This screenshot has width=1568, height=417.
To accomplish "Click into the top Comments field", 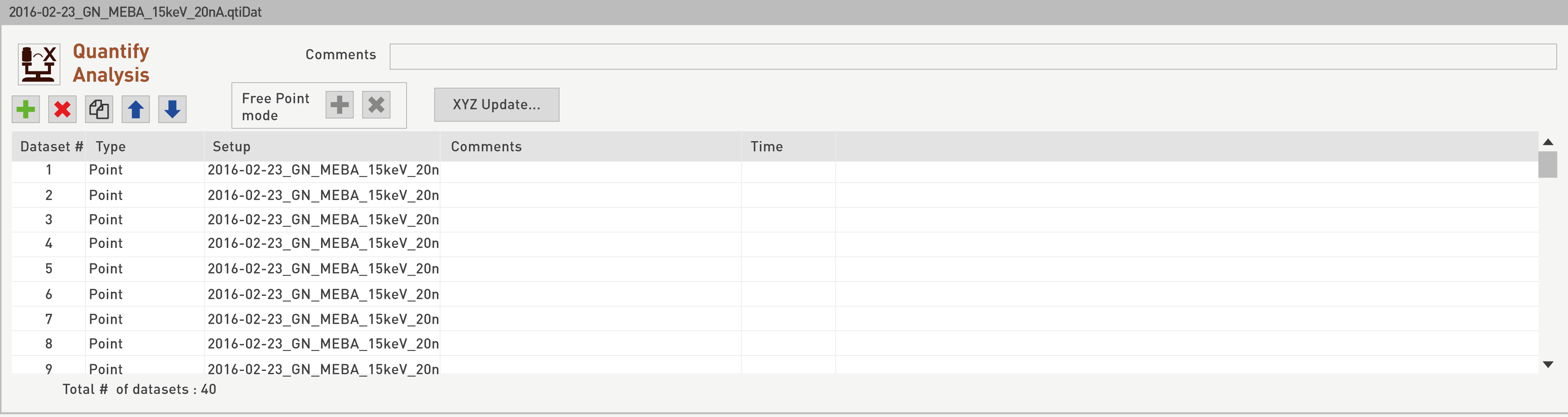I will click(972, 57).
